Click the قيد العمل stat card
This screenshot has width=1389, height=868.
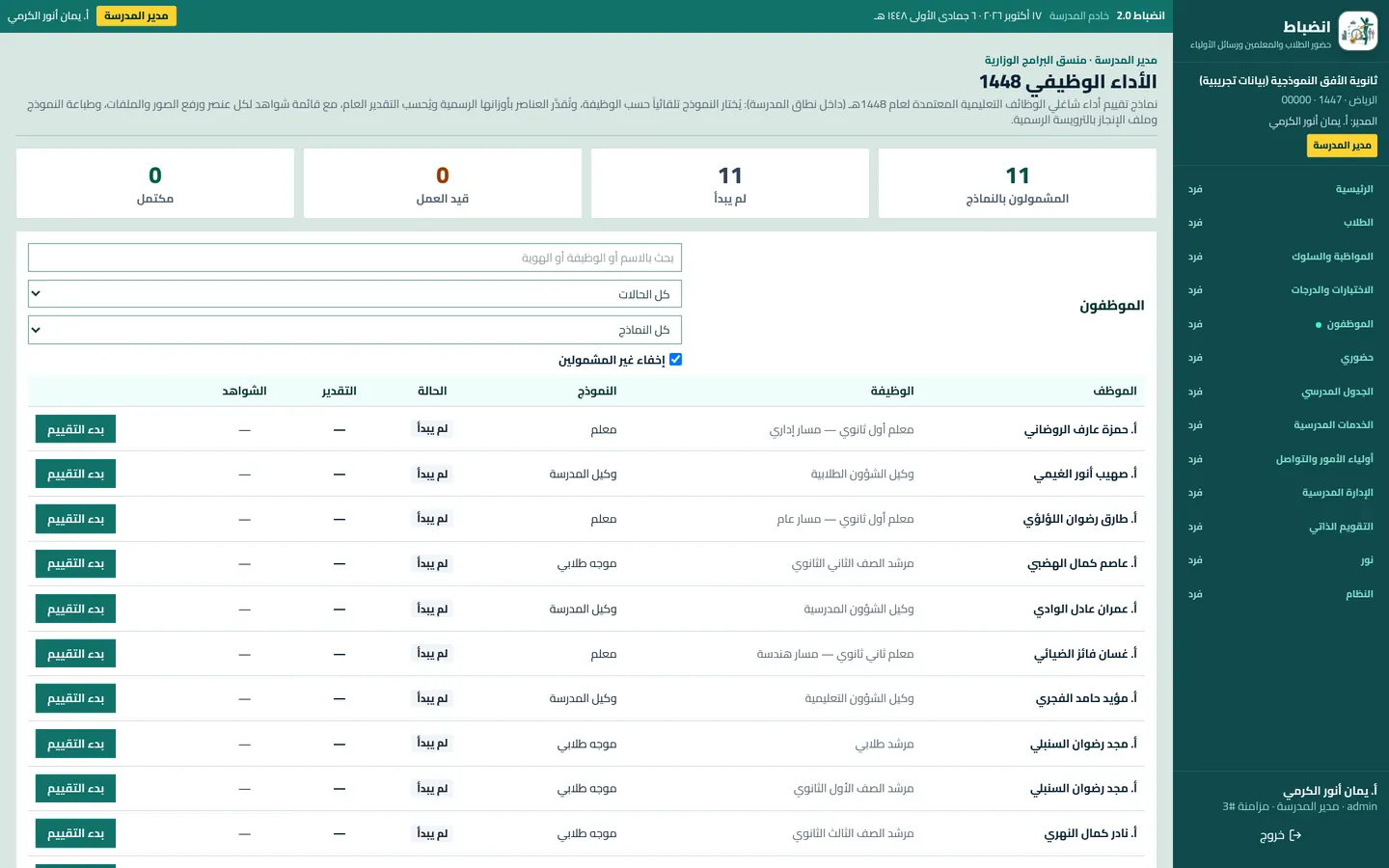pos(443,183)
